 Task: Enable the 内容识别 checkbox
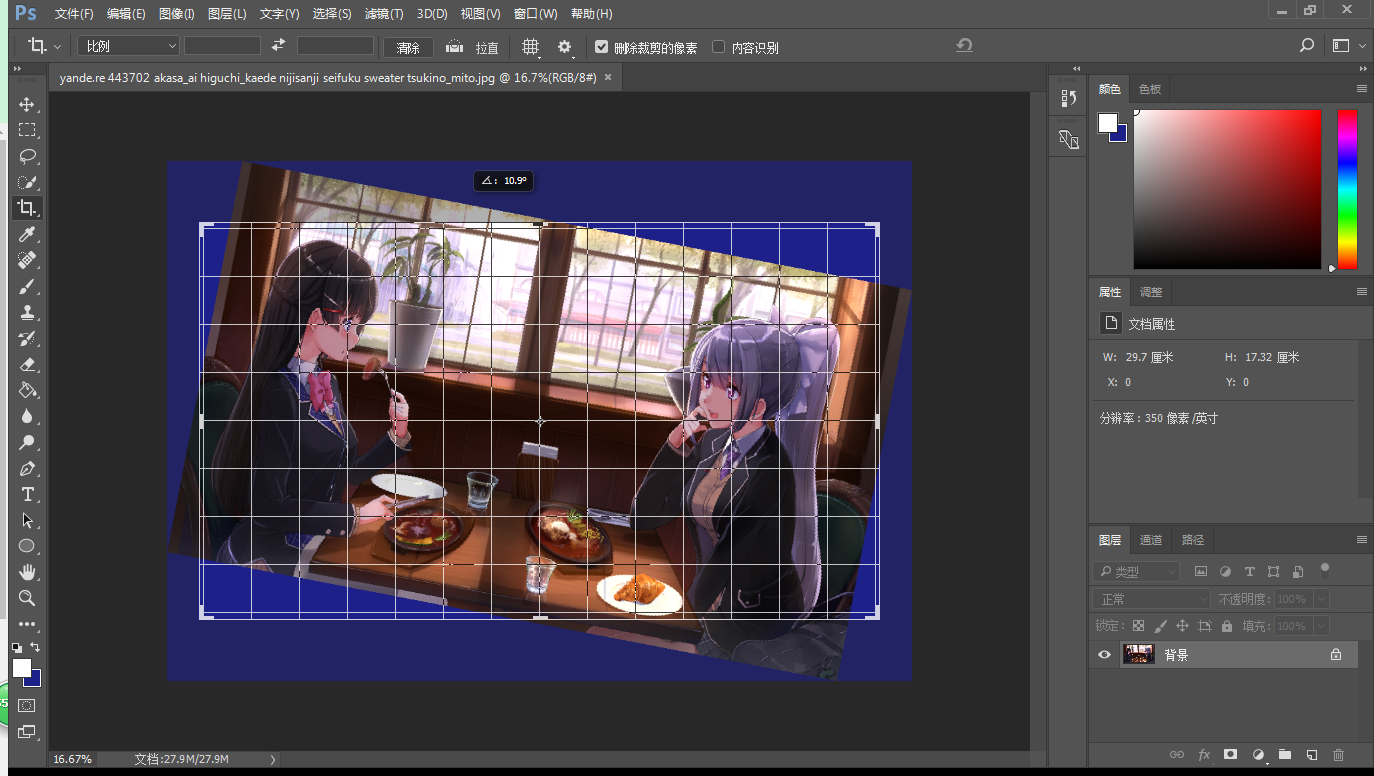click(718, 47)
